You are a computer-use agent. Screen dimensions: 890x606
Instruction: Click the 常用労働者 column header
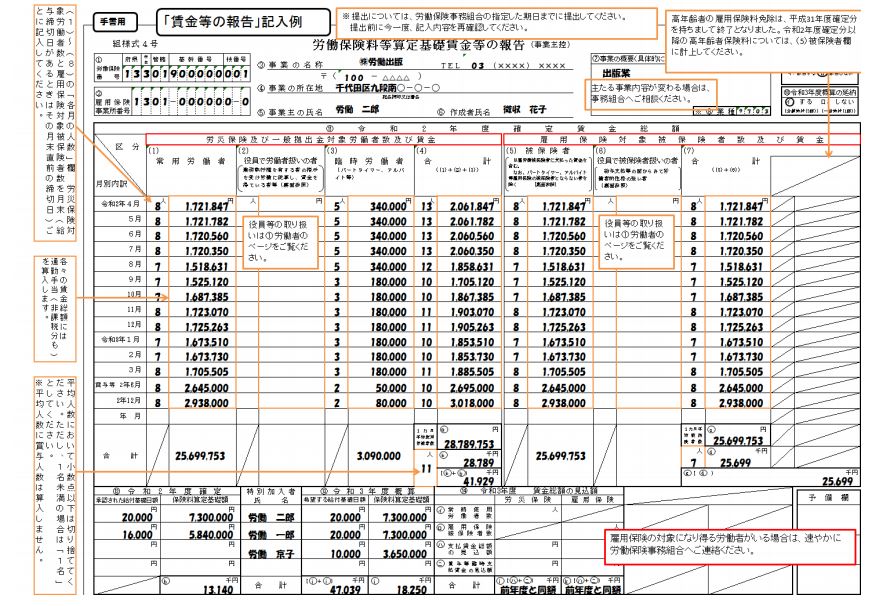191,162
